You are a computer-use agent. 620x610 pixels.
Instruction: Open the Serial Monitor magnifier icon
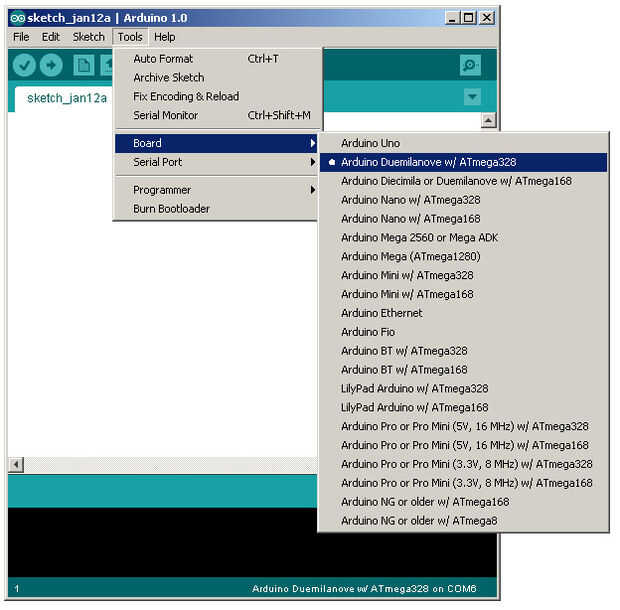coord(471,65)
